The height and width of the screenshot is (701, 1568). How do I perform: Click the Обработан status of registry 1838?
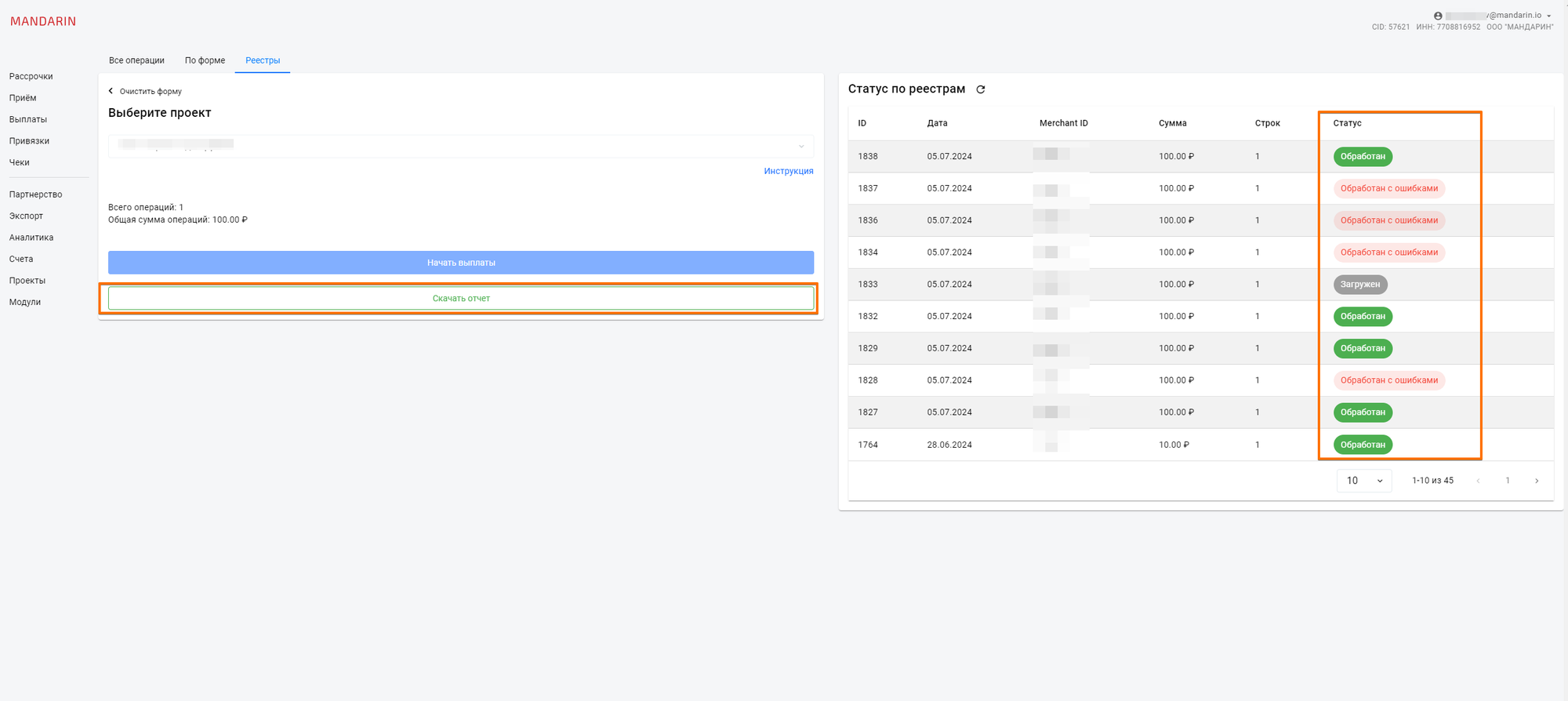pyautogui.click(x=1362, y=157)
